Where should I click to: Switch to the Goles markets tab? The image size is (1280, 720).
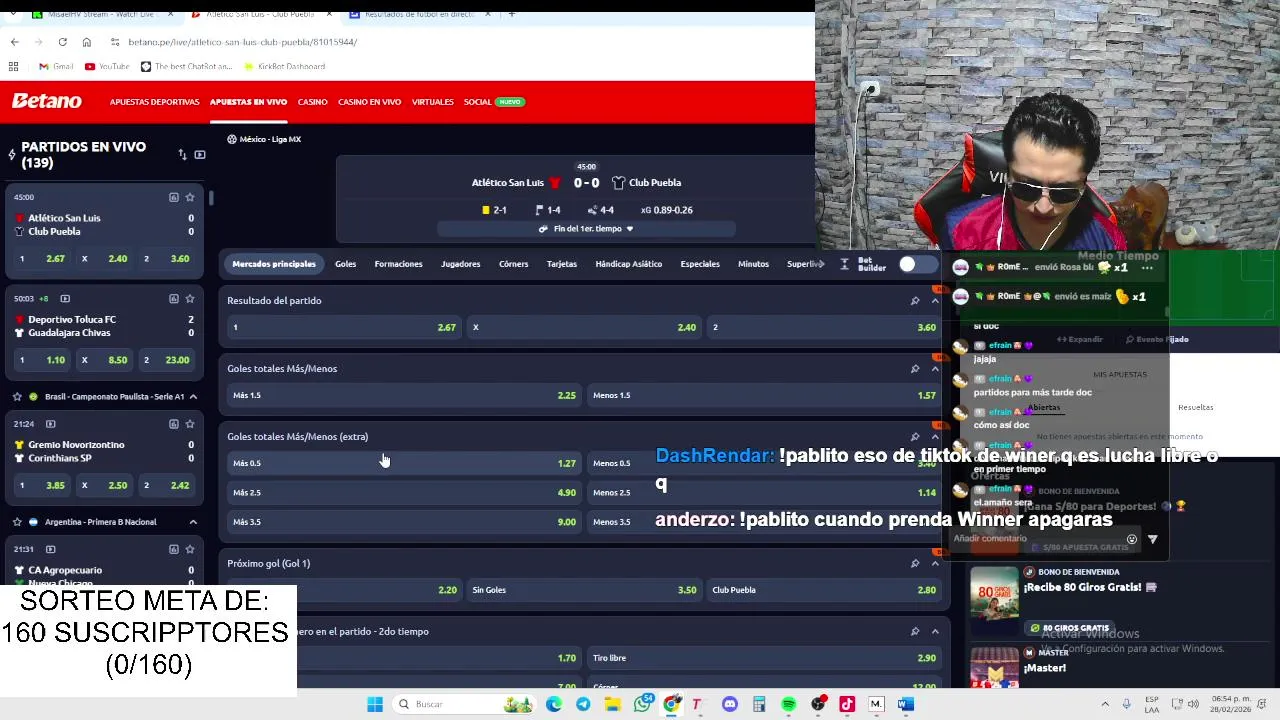coord(345,264)
